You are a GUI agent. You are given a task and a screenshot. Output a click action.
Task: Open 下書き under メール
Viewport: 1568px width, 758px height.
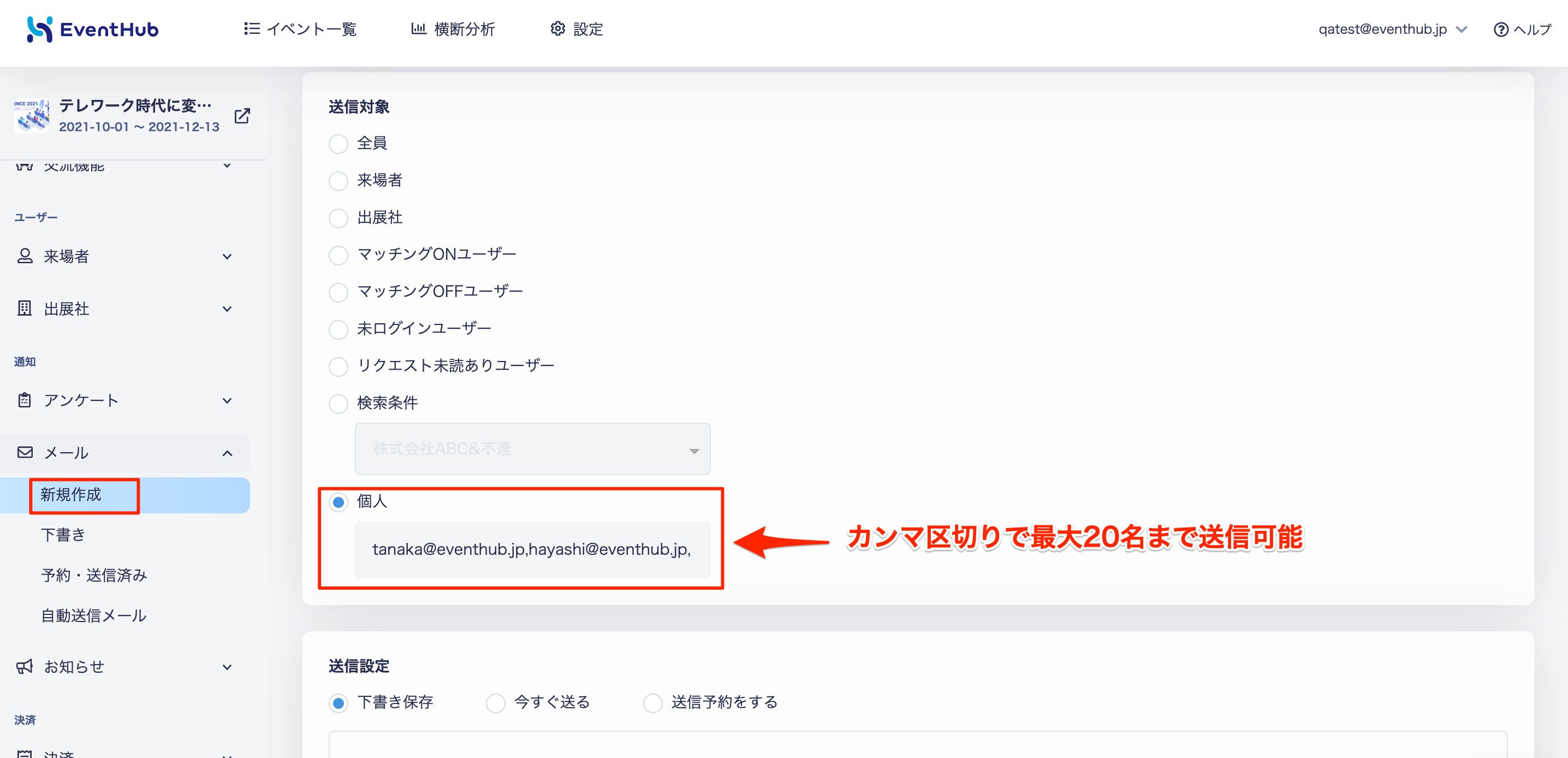pos(63,535)
